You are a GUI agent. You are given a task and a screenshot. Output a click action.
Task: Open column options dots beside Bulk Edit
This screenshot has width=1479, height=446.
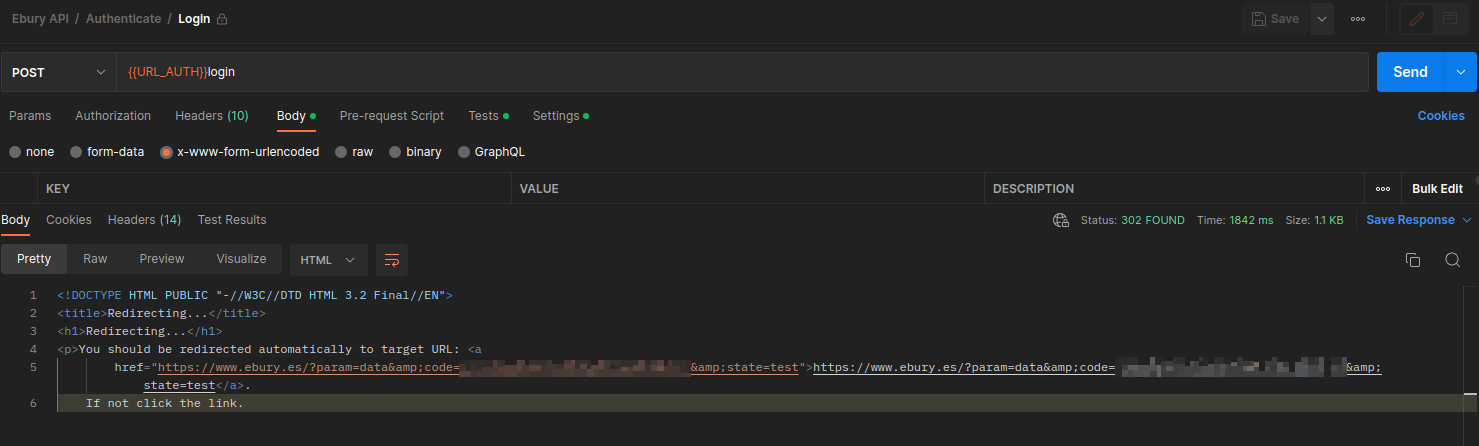pos(1383,188)
